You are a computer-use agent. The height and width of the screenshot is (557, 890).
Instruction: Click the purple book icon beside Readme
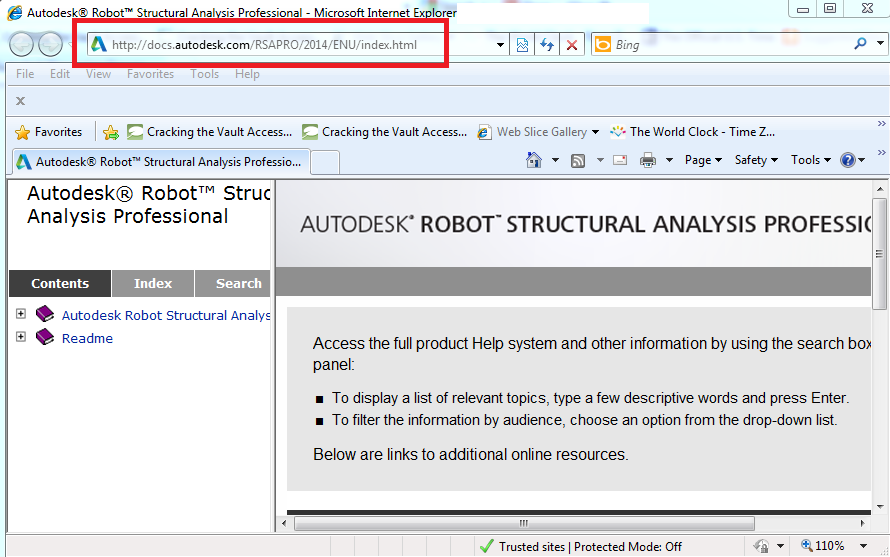45,337
